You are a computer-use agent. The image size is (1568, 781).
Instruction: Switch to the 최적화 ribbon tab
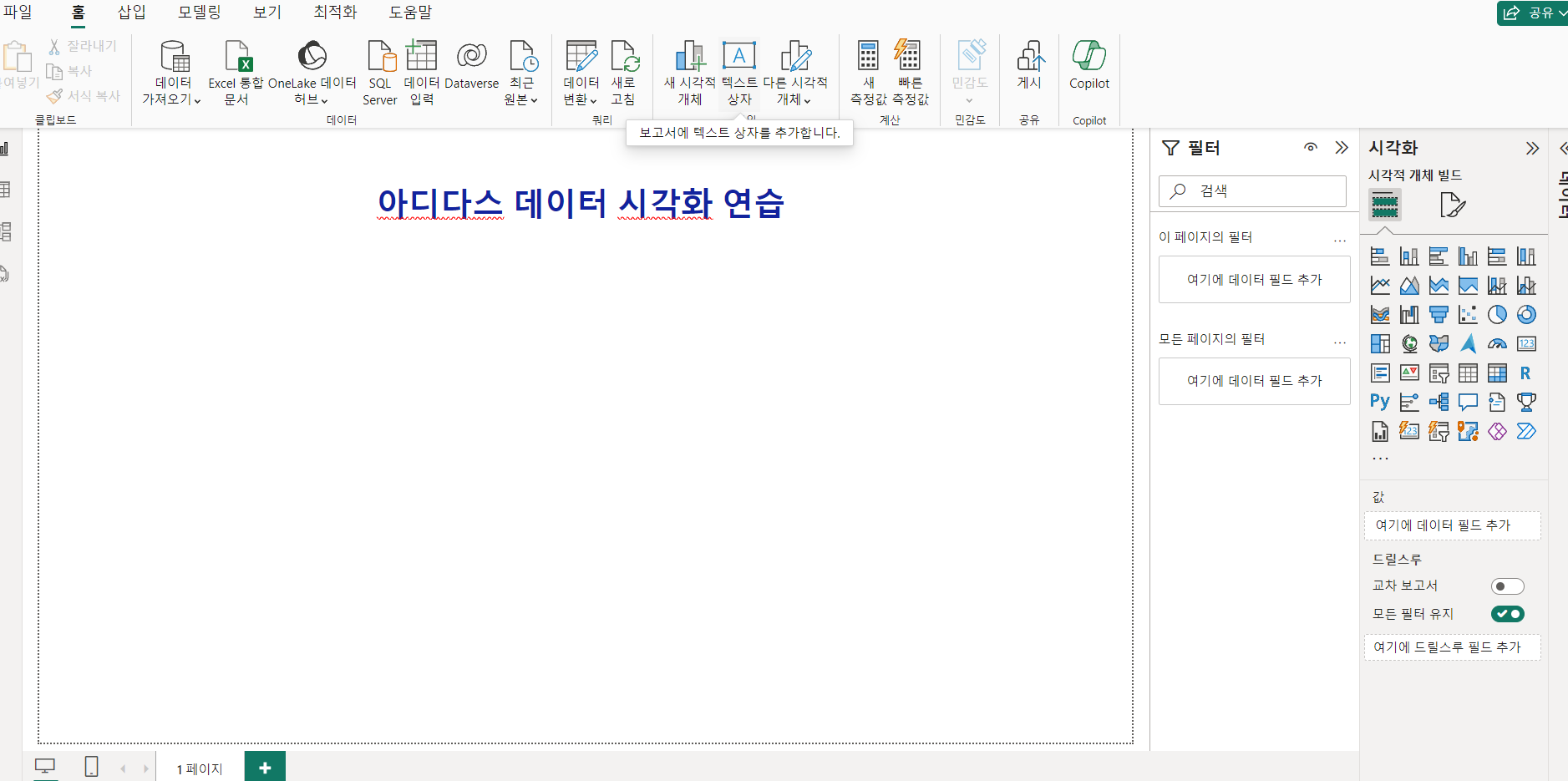(x=335, y=13)
